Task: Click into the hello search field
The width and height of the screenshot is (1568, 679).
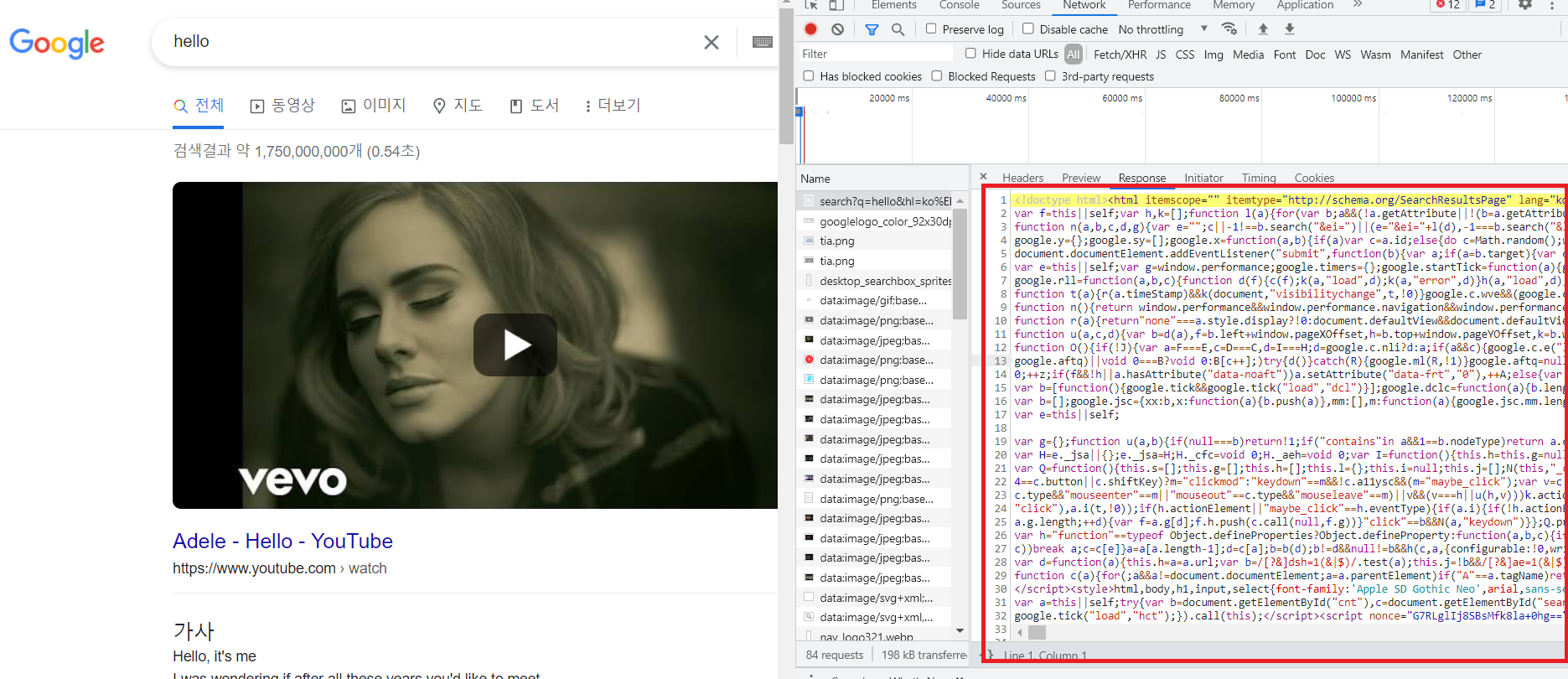Action: pos(427,42)
